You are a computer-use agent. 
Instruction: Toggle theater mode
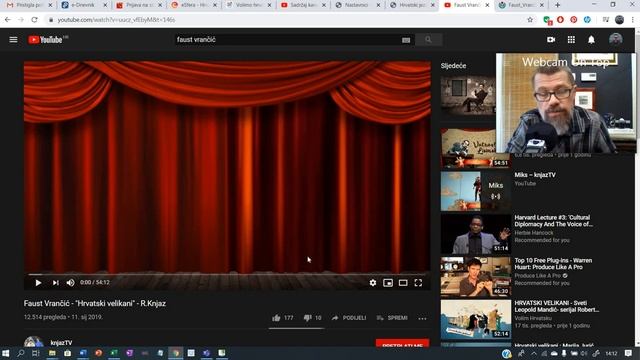click(x=403, y=282)
